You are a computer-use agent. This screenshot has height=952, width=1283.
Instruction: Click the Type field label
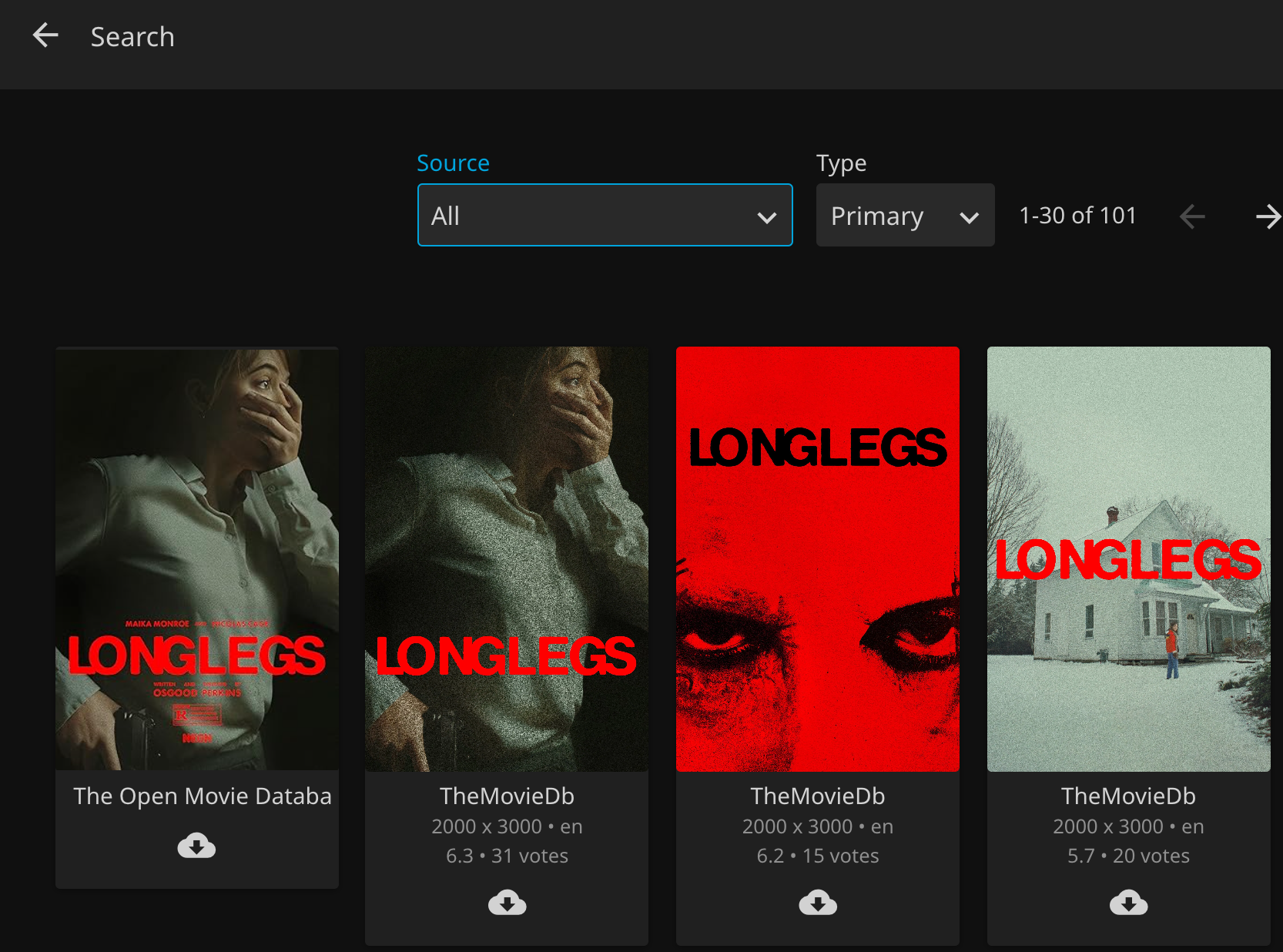pyautogui.click(x=841, y=163)
